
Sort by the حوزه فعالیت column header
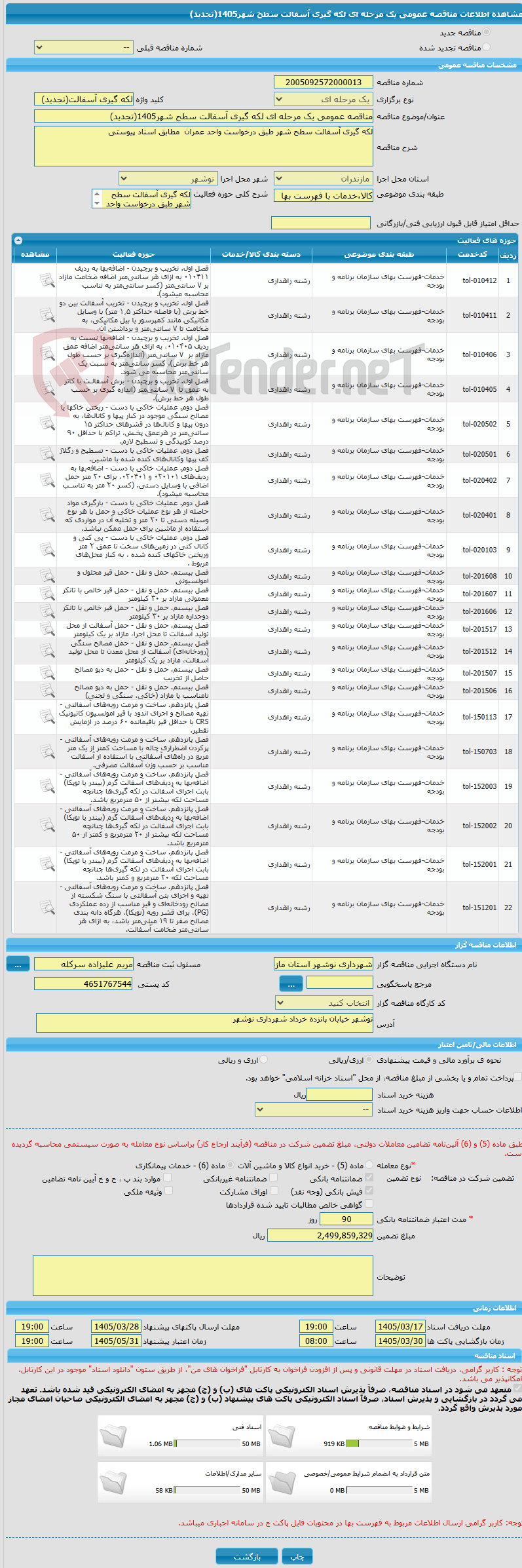(133, 254)
